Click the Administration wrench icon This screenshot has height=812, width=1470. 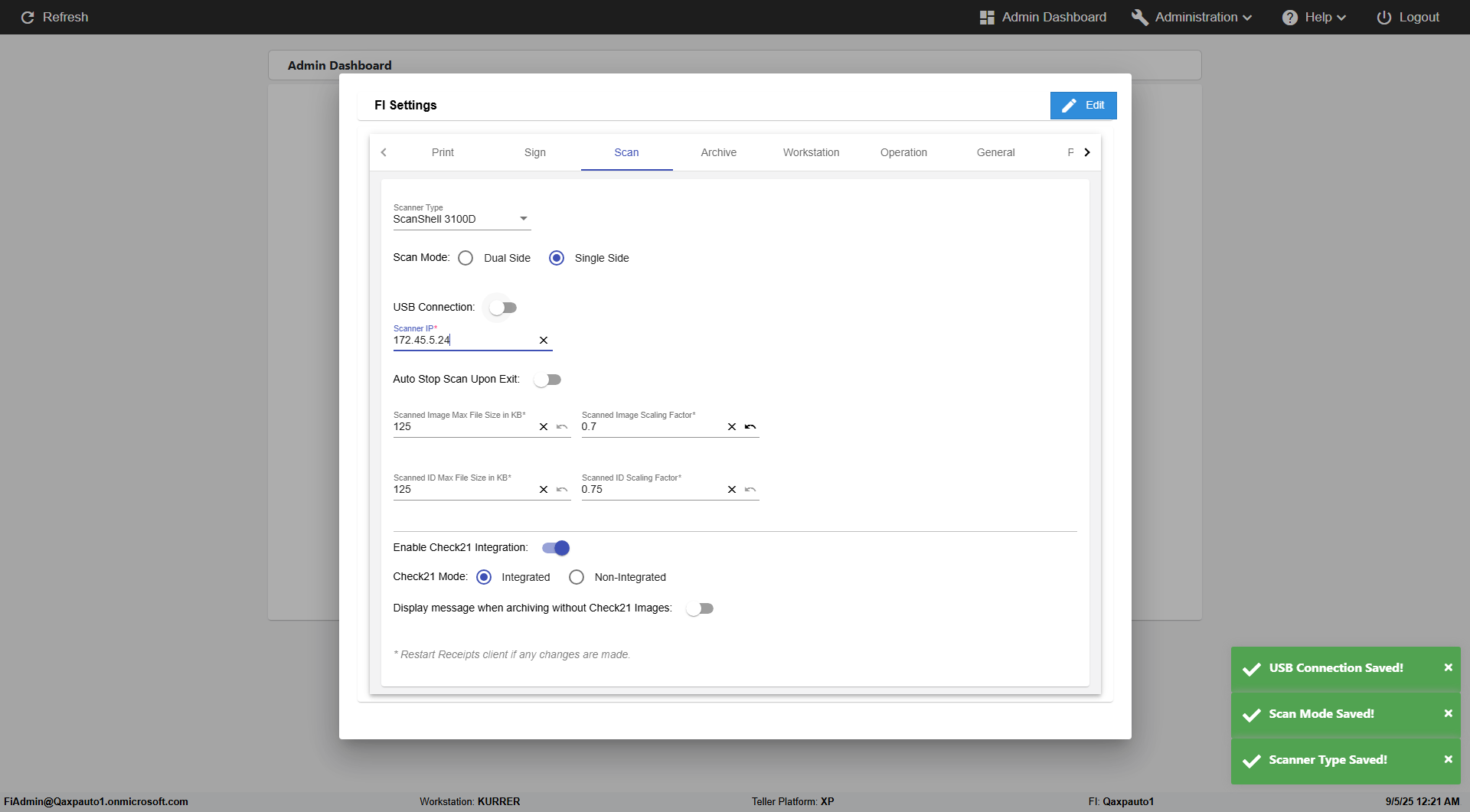(x=1139, y=17)
